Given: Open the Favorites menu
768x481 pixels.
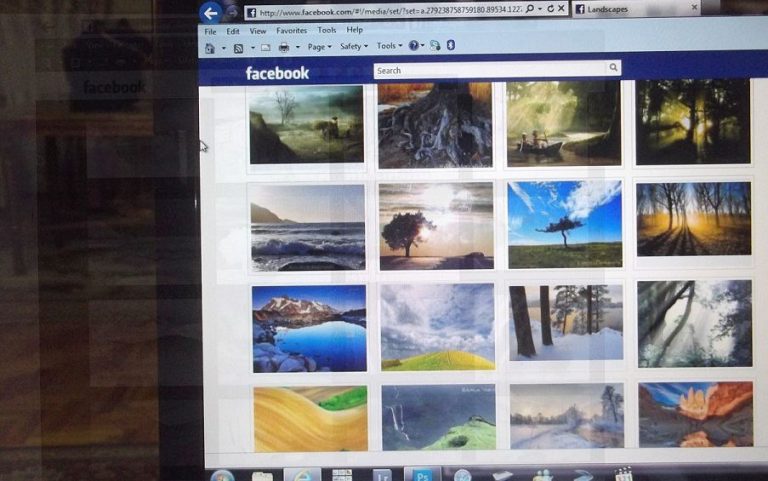Looking at the screenshot, I should [292, 31].
